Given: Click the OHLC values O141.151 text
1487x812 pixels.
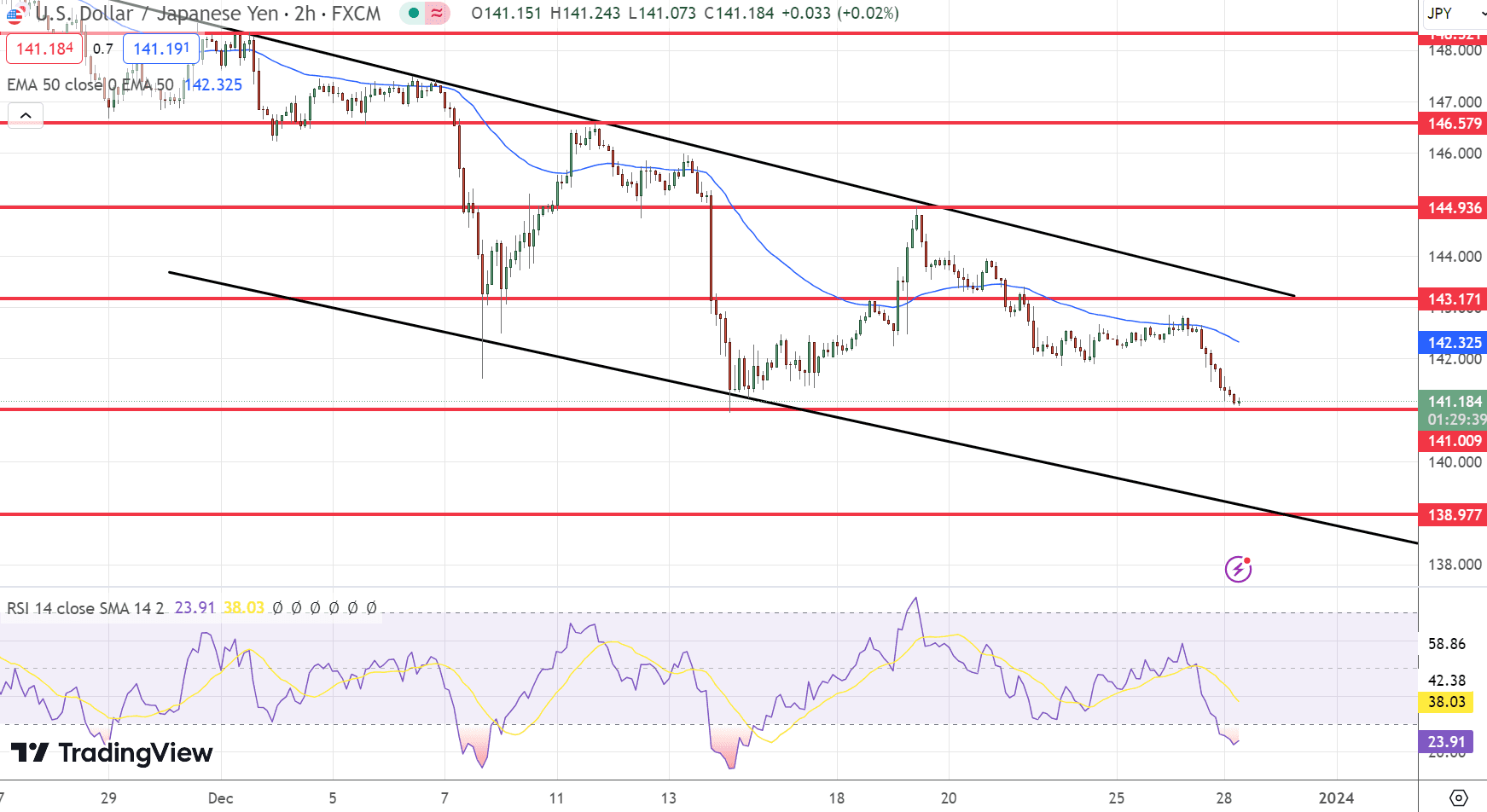Looking at the screenshot, I should [x=506, y=13].
